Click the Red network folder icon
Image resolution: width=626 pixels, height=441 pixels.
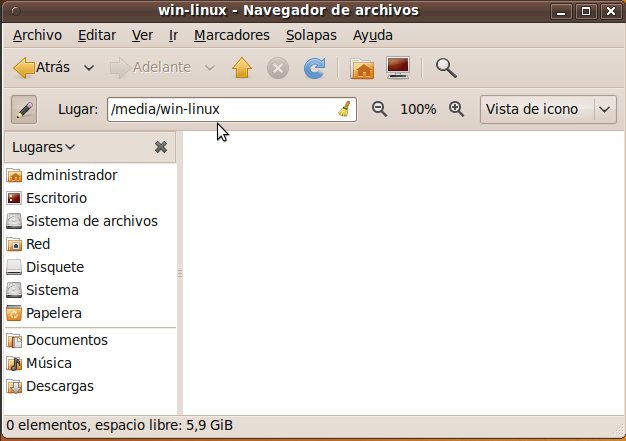14,244
